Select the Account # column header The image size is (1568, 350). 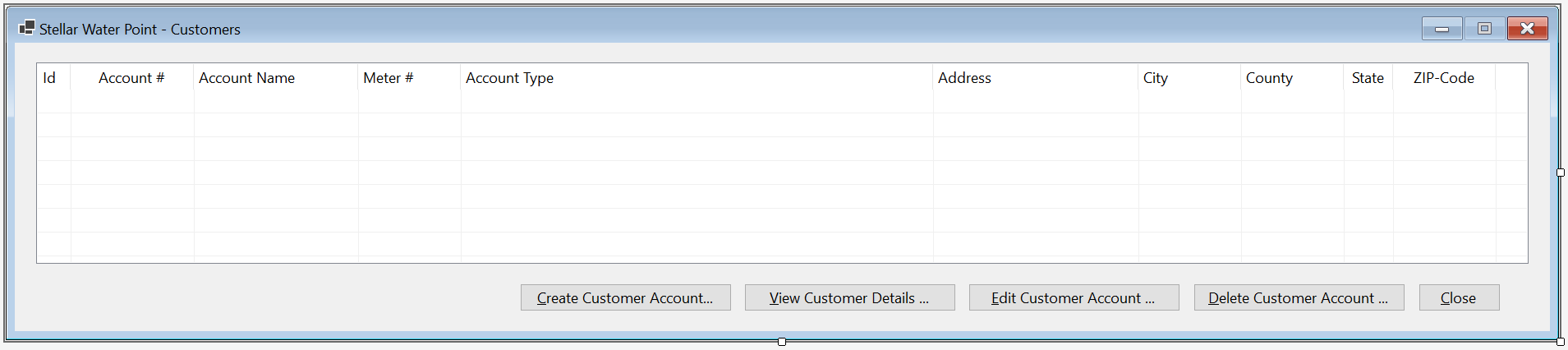(x=132, y=78)
